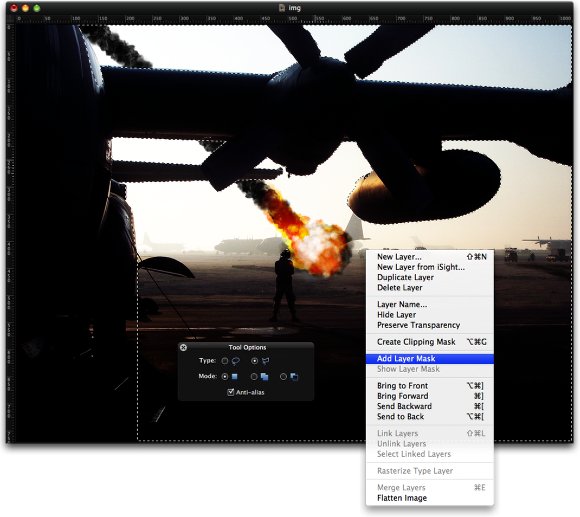Click the greyed Link Layers menu item
The width and height of the screenshot is (580, 517).
coord(430,433)
